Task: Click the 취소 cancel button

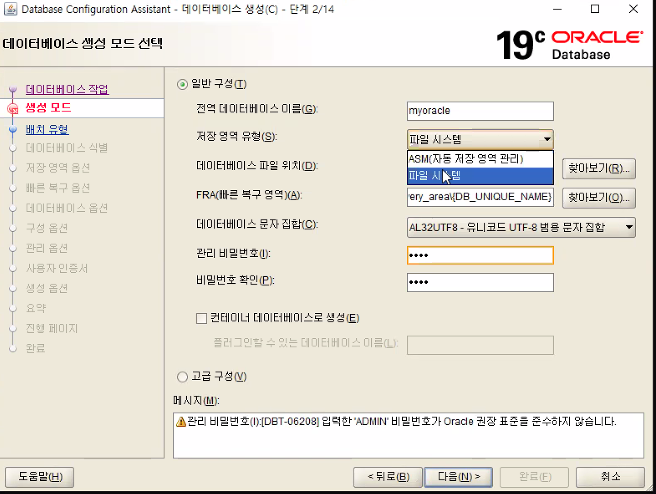Action: (x=610, y=477)
